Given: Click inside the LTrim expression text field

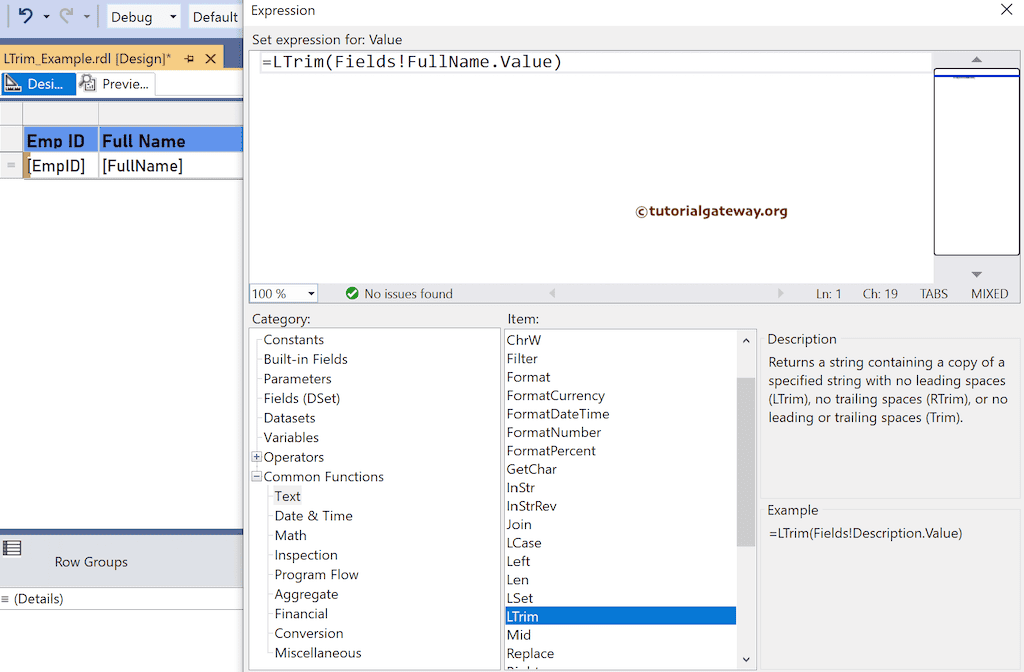Looking at the screenshot, I should [500, 62].
